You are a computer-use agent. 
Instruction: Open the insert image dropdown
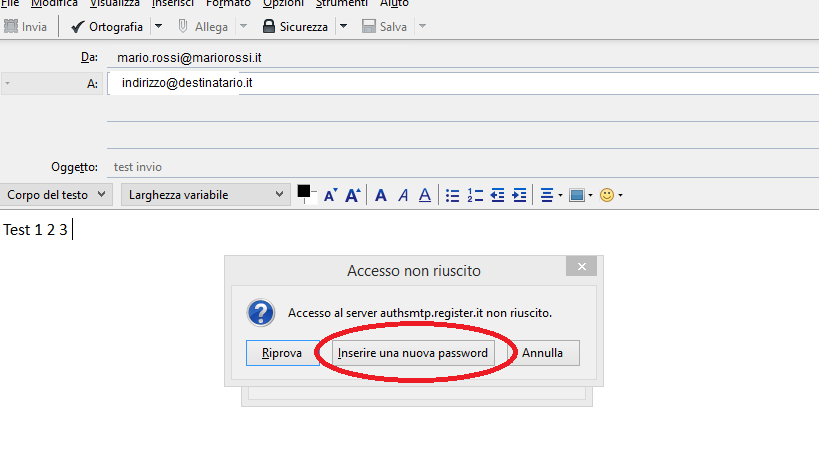581,195
